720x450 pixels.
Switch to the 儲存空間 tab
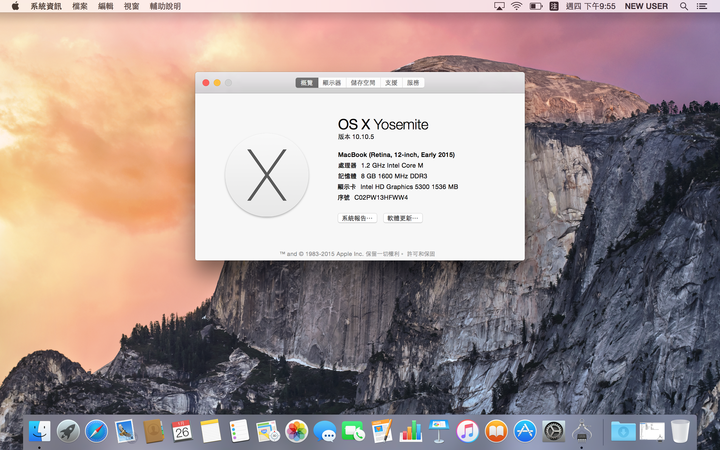click(363, 83)
